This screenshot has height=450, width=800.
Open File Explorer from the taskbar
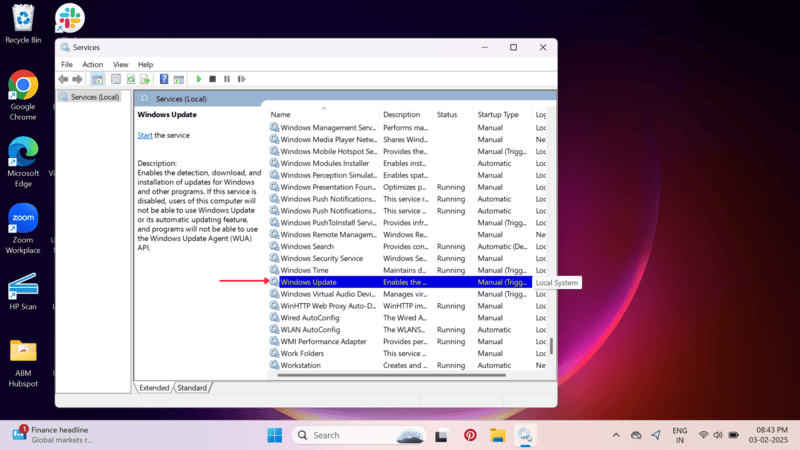tap(497, 435)
